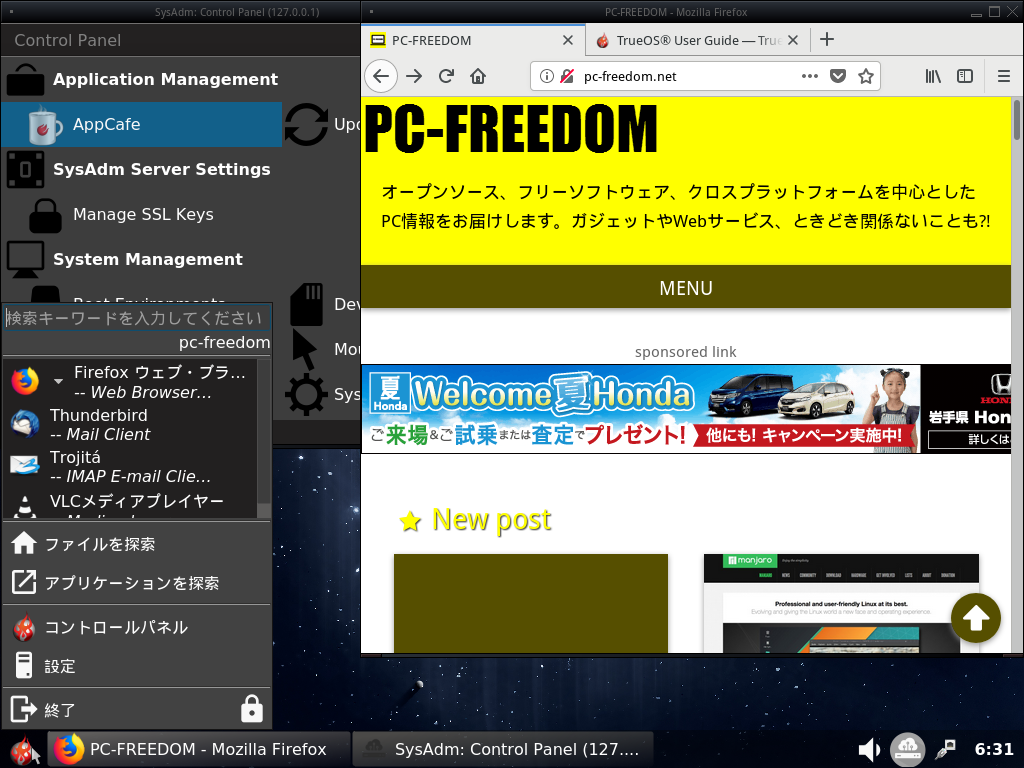This screenshot has width=1024, height=768.
Task: Click the Firefox page vertical scrollbar
Action: pyautogui.click(x=1017, y=300)
